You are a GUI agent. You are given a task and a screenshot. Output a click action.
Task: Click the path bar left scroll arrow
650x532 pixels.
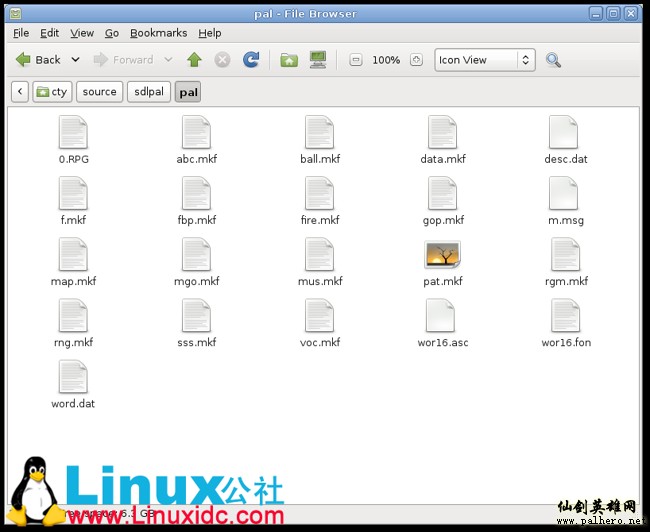(20, 92)
